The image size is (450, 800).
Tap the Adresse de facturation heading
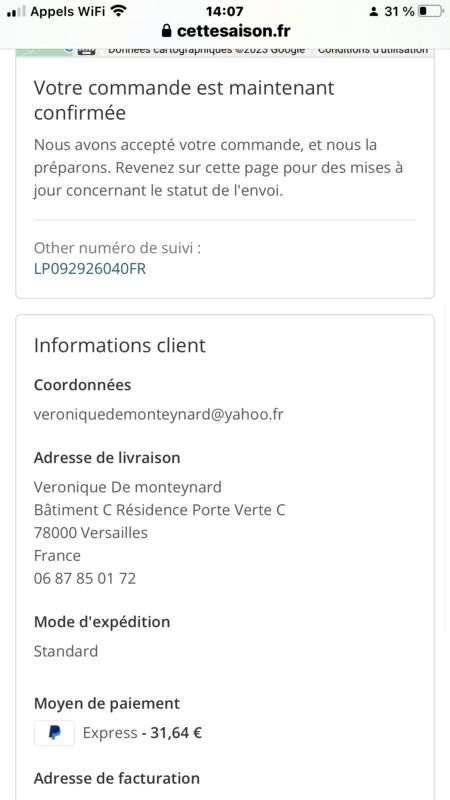[x=117, y=778]
